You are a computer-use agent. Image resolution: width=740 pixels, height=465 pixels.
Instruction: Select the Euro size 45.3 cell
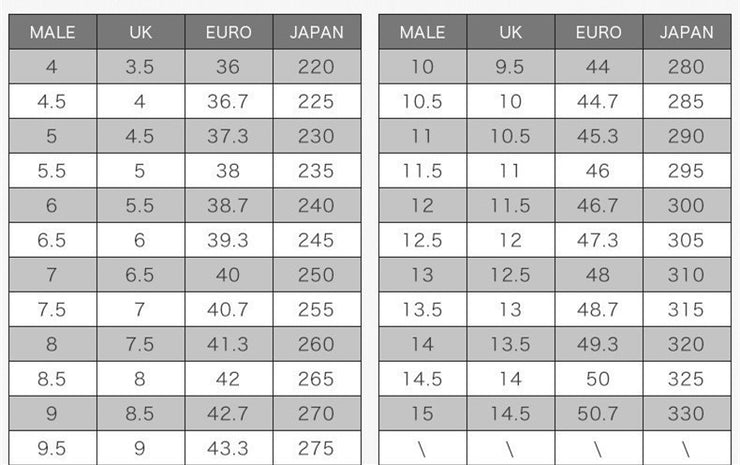[598, 137]
